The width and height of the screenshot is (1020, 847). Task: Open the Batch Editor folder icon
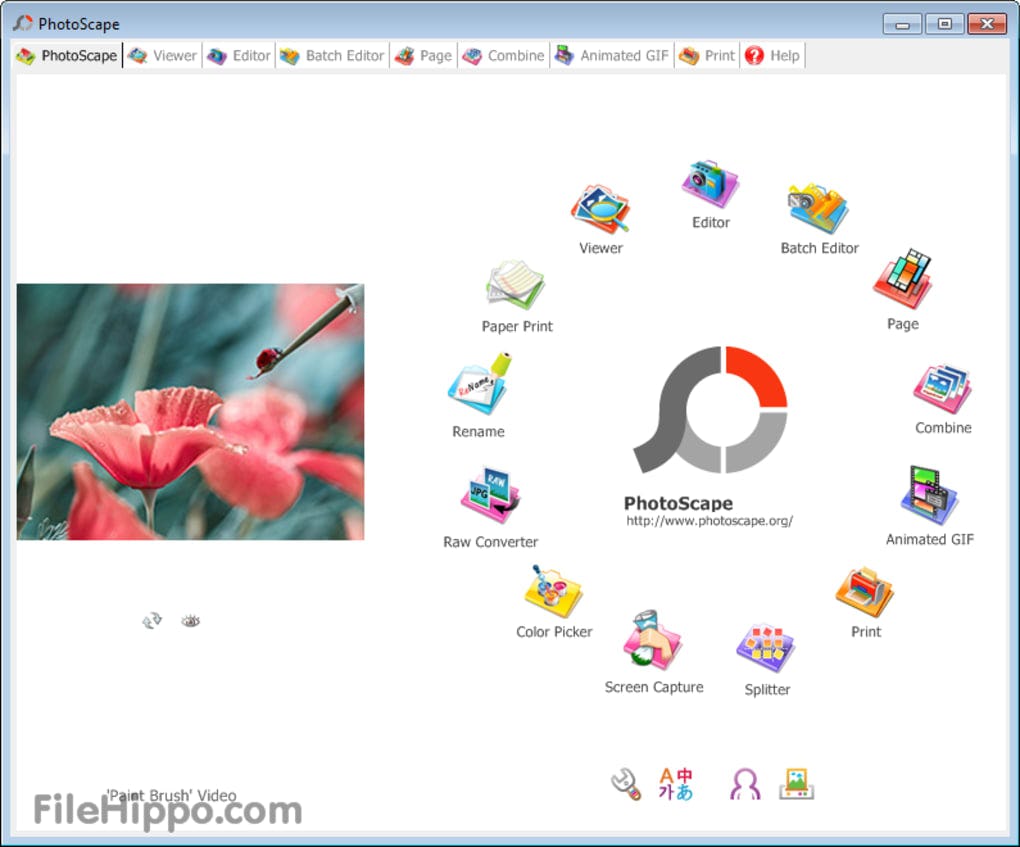pyautogui.click(x=818, y=208)
